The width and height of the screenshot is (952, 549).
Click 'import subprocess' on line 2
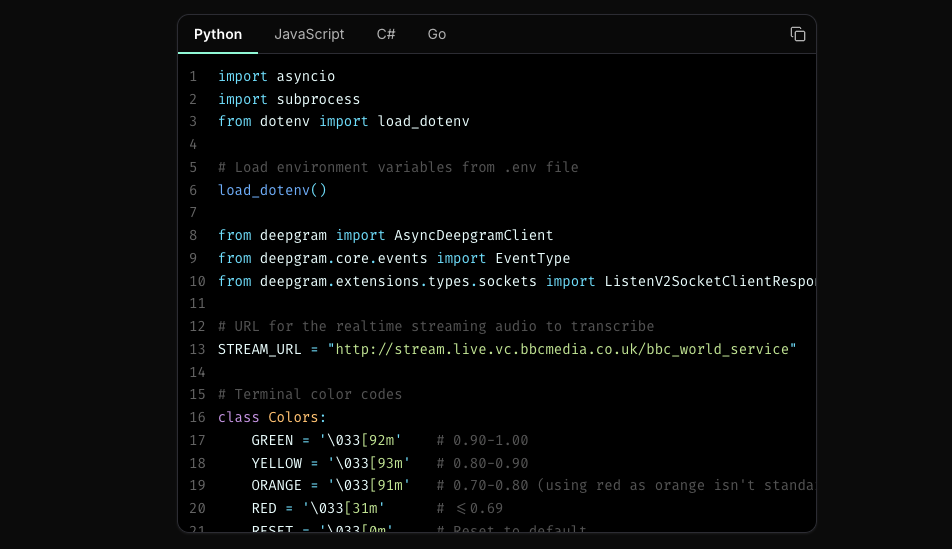pos(289,99)
